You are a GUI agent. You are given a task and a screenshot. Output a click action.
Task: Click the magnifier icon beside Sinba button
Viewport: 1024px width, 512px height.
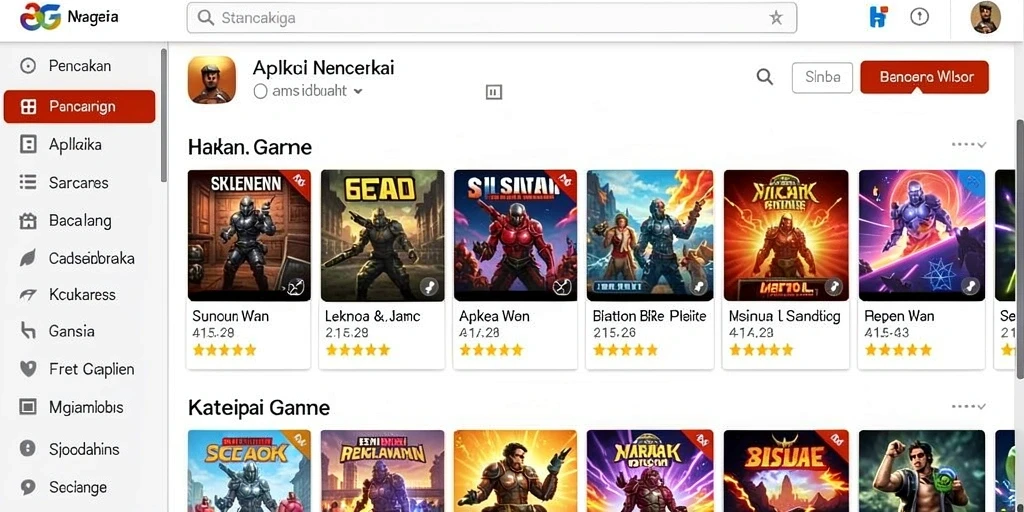[765, 77]
